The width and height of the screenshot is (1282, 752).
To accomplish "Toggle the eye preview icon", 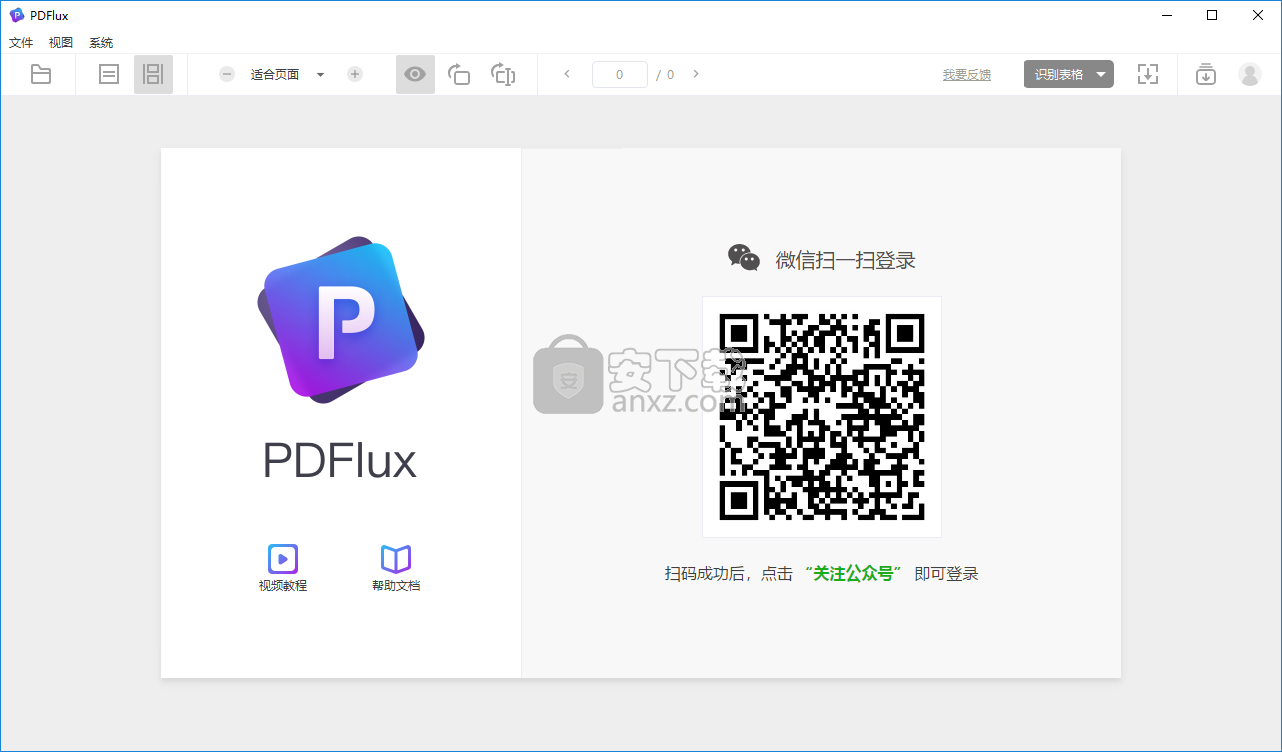I will click(x=415, y=74).
